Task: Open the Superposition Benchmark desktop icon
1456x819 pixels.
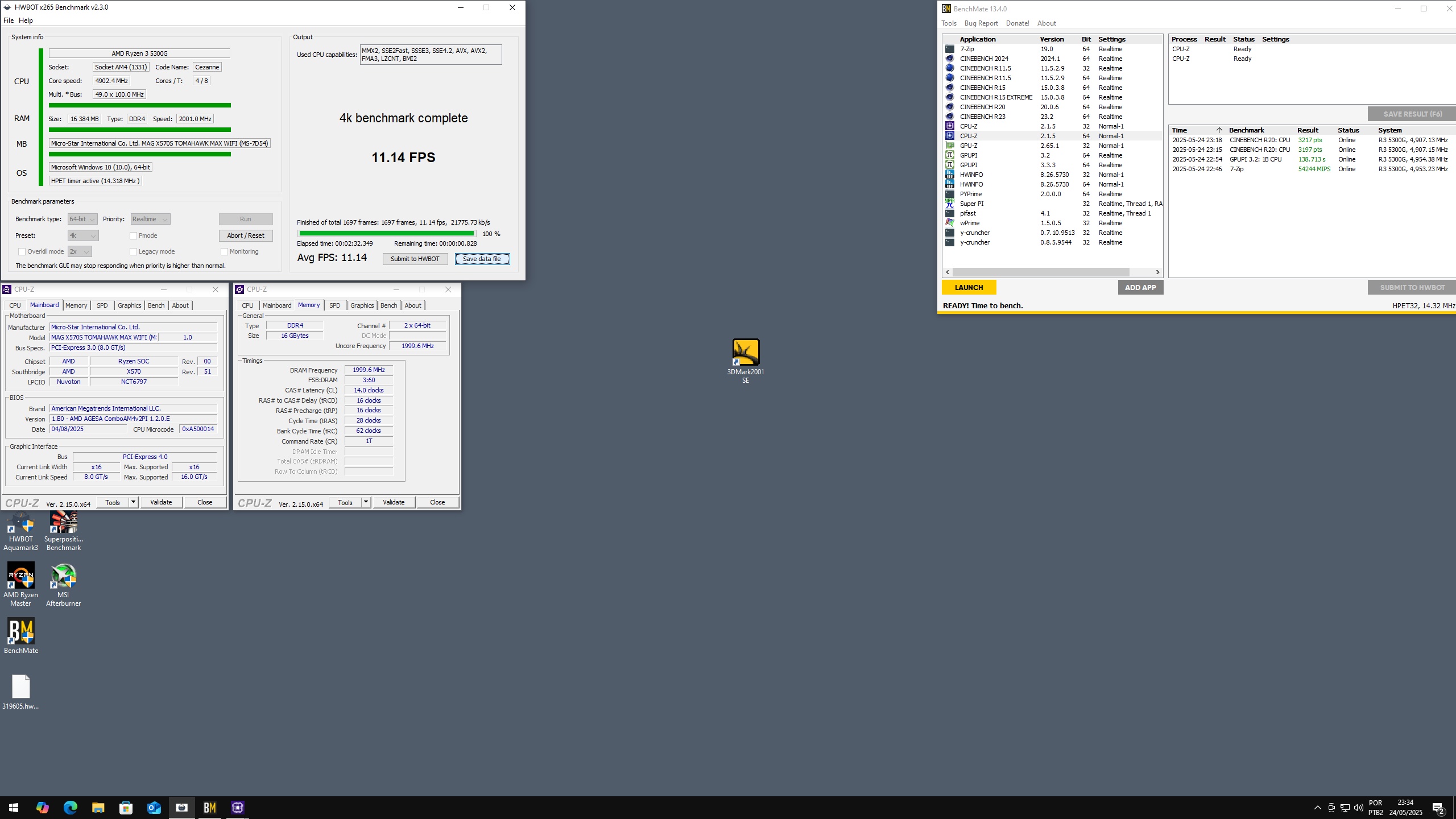Action: pyautogui.click(x=63, y=531)
